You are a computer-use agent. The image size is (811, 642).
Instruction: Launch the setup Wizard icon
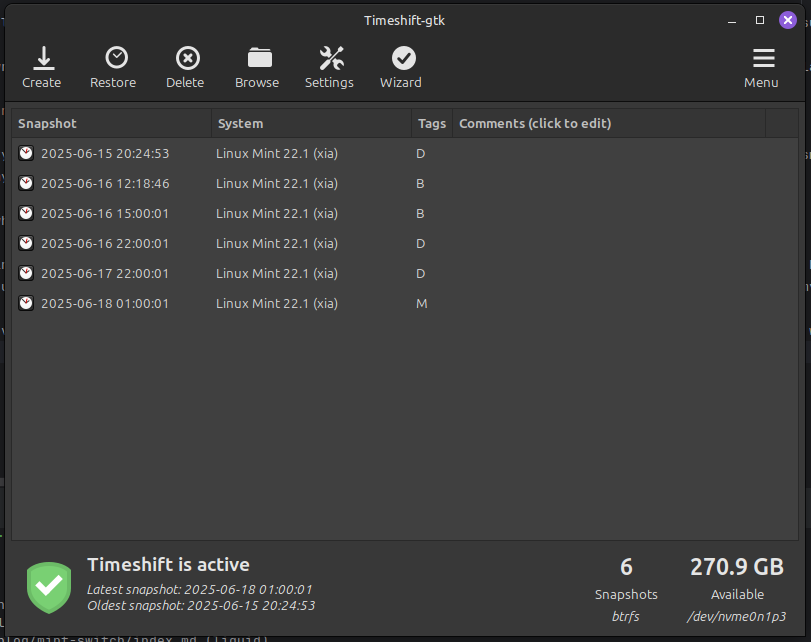[x=401, y=57]
